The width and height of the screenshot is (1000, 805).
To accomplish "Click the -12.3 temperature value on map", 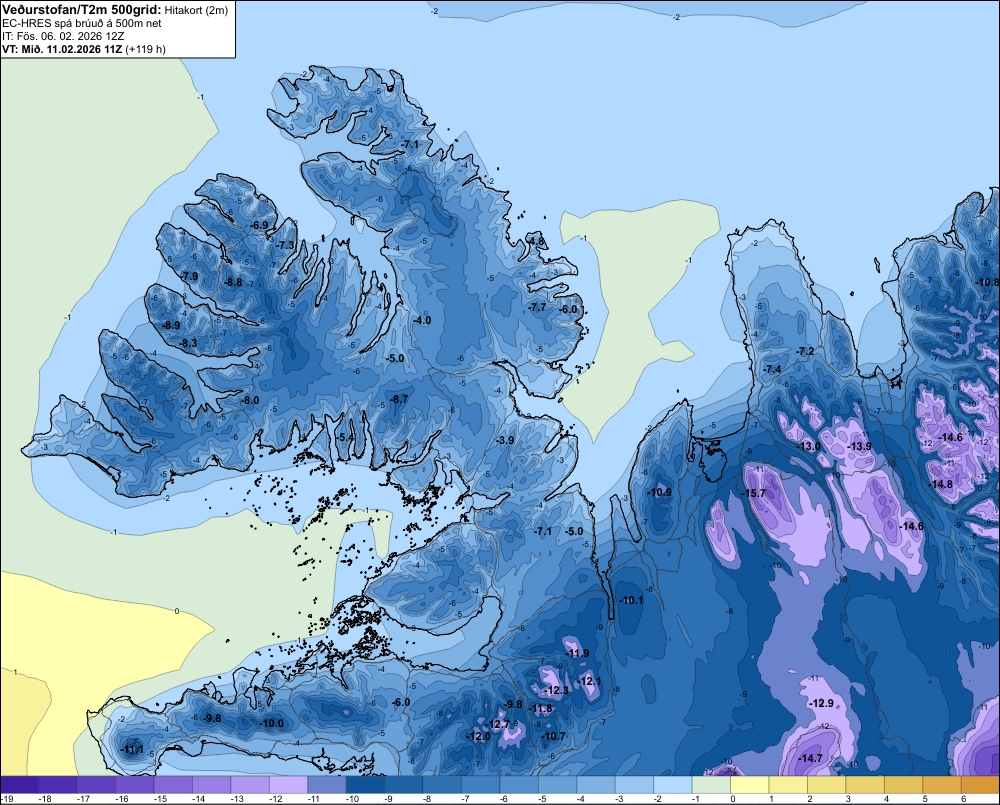I will (x=557, y=690).
